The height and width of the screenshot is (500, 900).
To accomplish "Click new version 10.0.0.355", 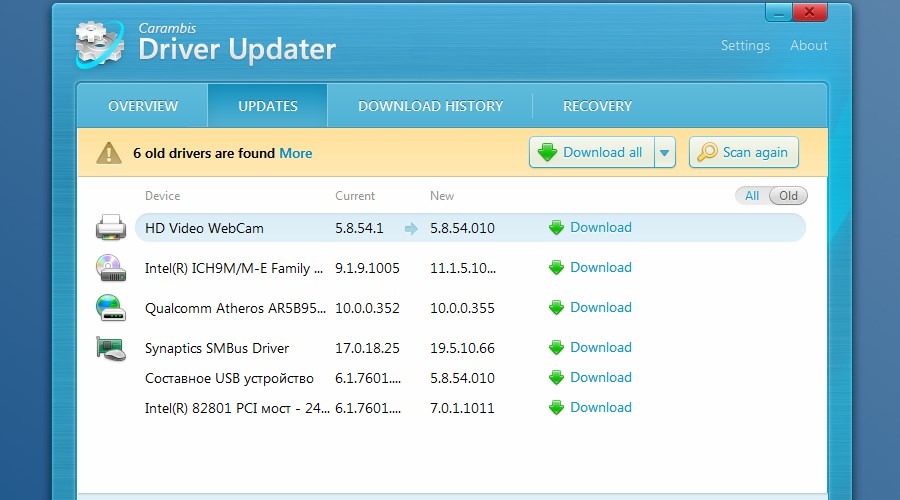I will (462, 308).
